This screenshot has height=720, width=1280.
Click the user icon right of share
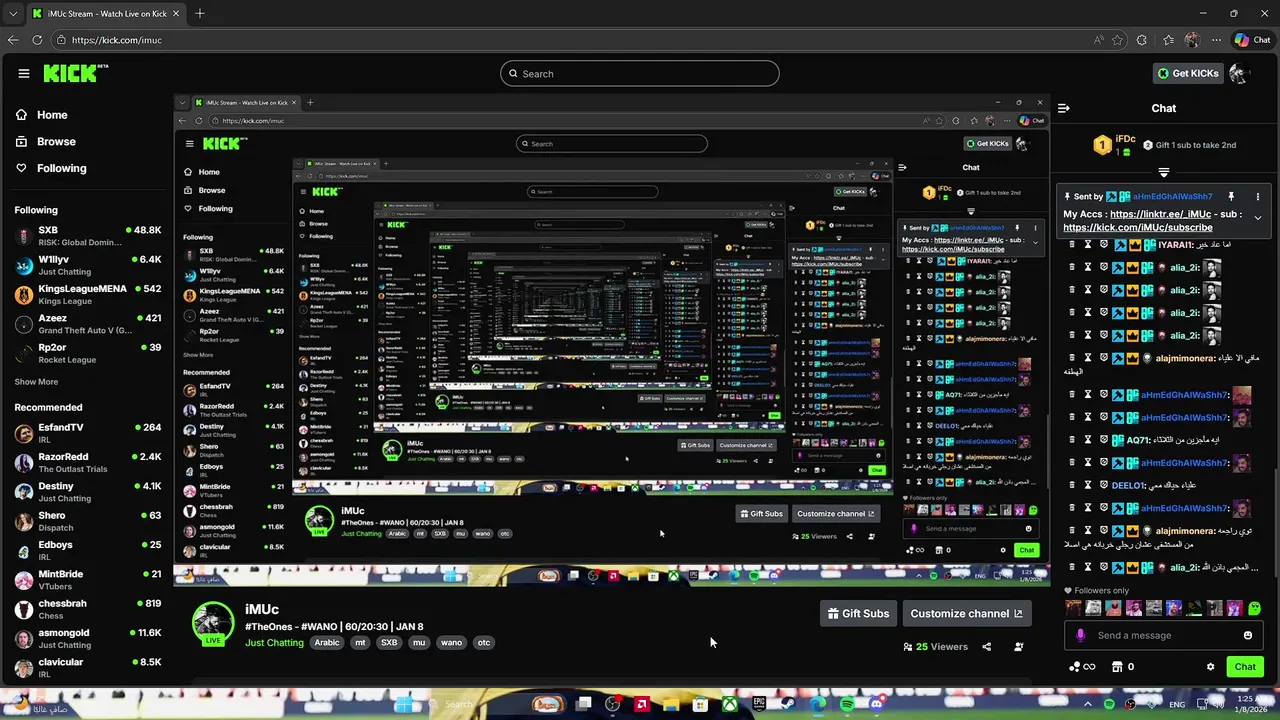[1018, 646]
